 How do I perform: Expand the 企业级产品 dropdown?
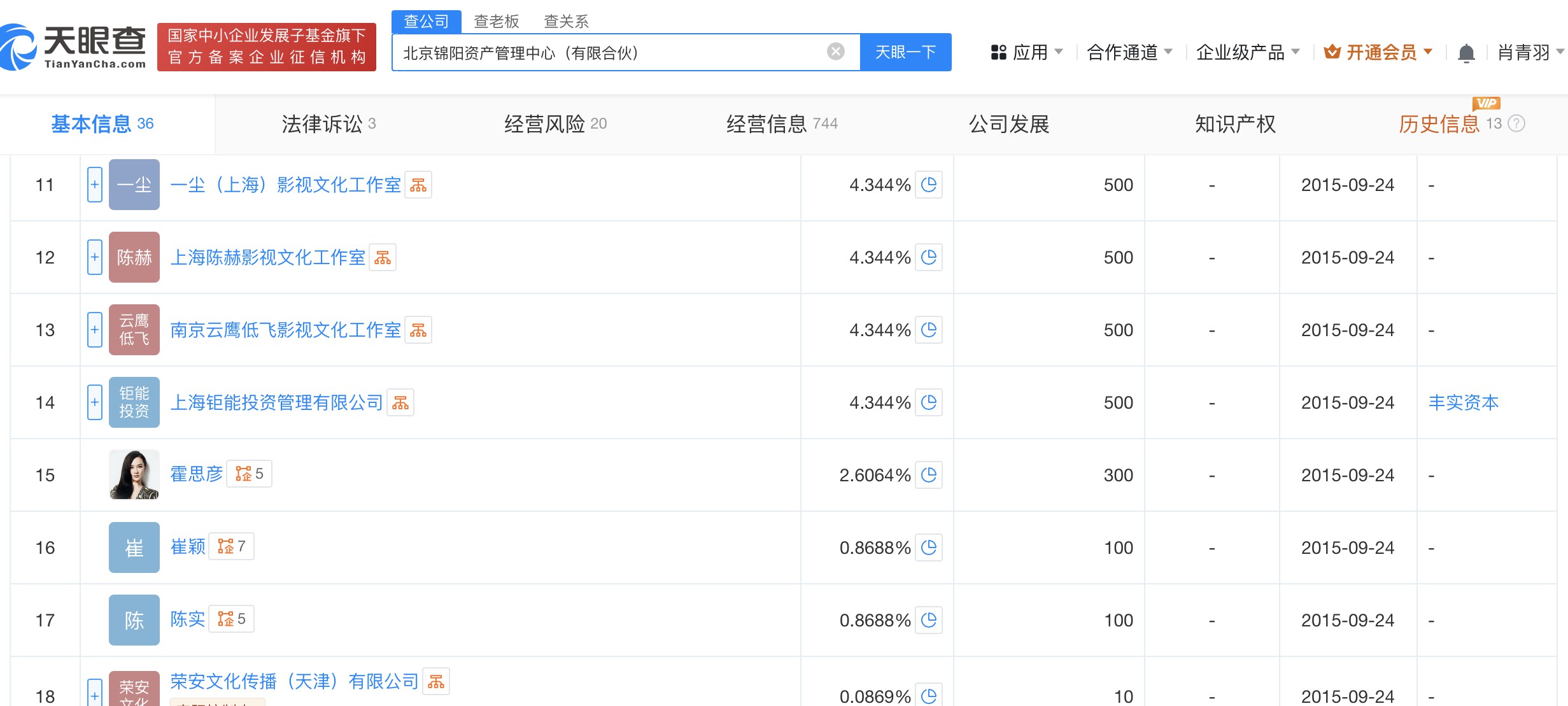point(1248,52)
